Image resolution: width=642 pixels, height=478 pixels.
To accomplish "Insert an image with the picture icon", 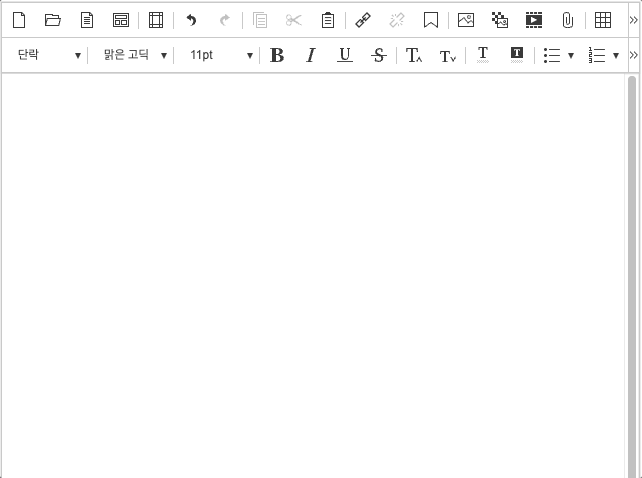I will pos(466,20).
